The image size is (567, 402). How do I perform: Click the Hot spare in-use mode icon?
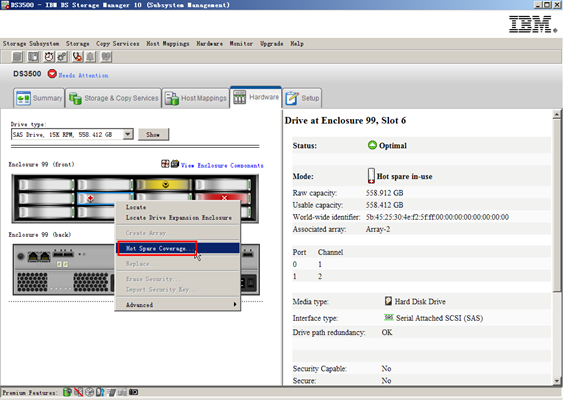click(371, 176)
